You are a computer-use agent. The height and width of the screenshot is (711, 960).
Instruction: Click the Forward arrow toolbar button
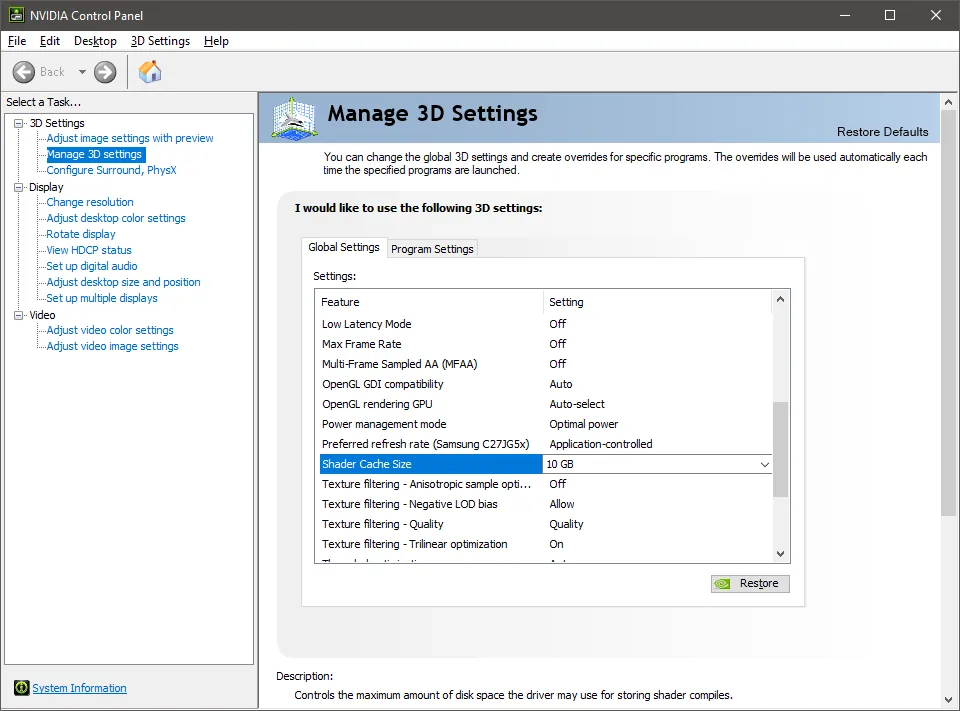point(105,72)
